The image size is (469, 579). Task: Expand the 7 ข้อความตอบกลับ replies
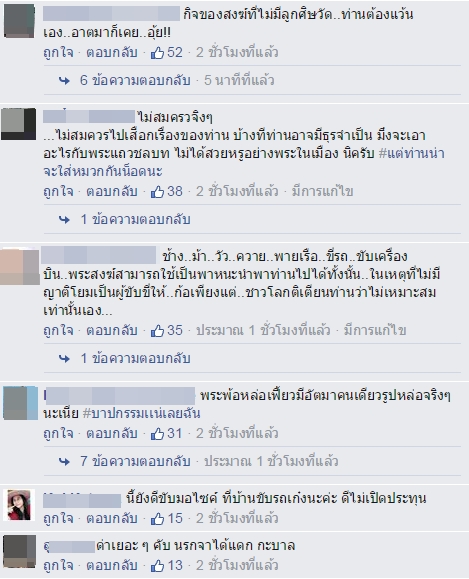pos(135,461)
